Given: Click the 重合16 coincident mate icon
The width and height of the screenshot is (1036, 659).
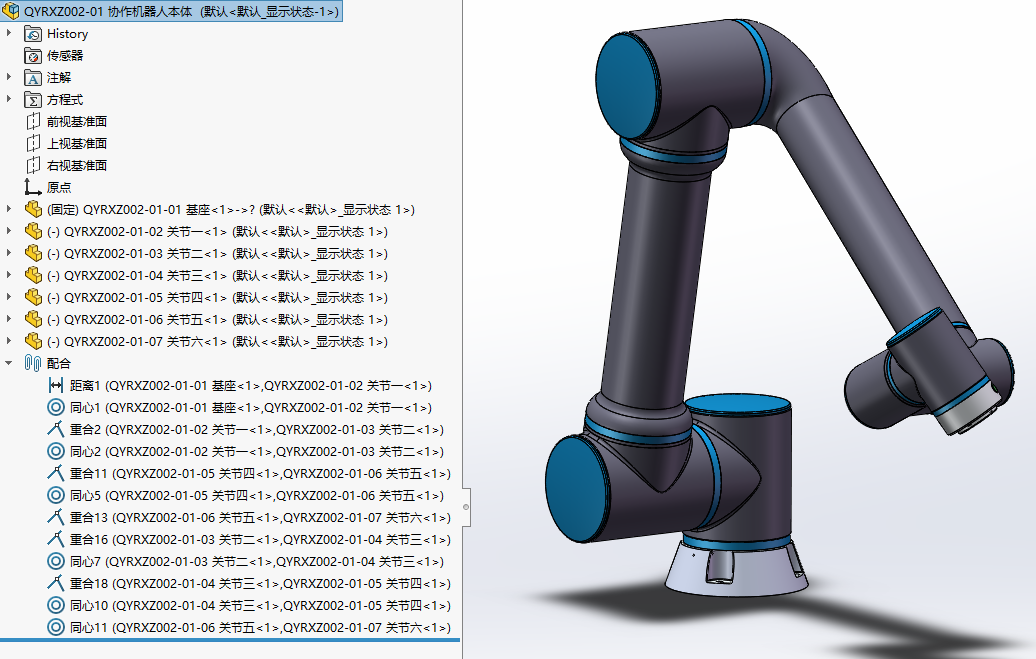Looking at the screenshot, I should [56, 539].
